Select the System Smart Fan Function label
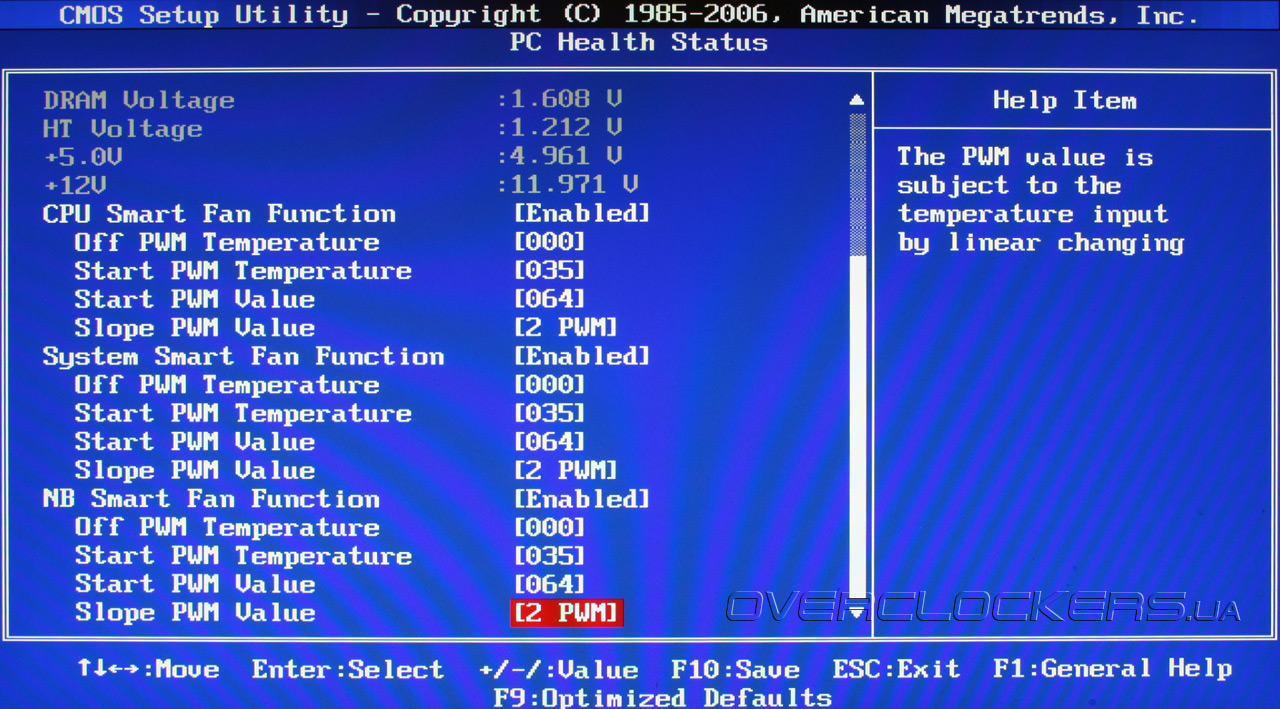The image size is (1280, 709). (243, 356)
